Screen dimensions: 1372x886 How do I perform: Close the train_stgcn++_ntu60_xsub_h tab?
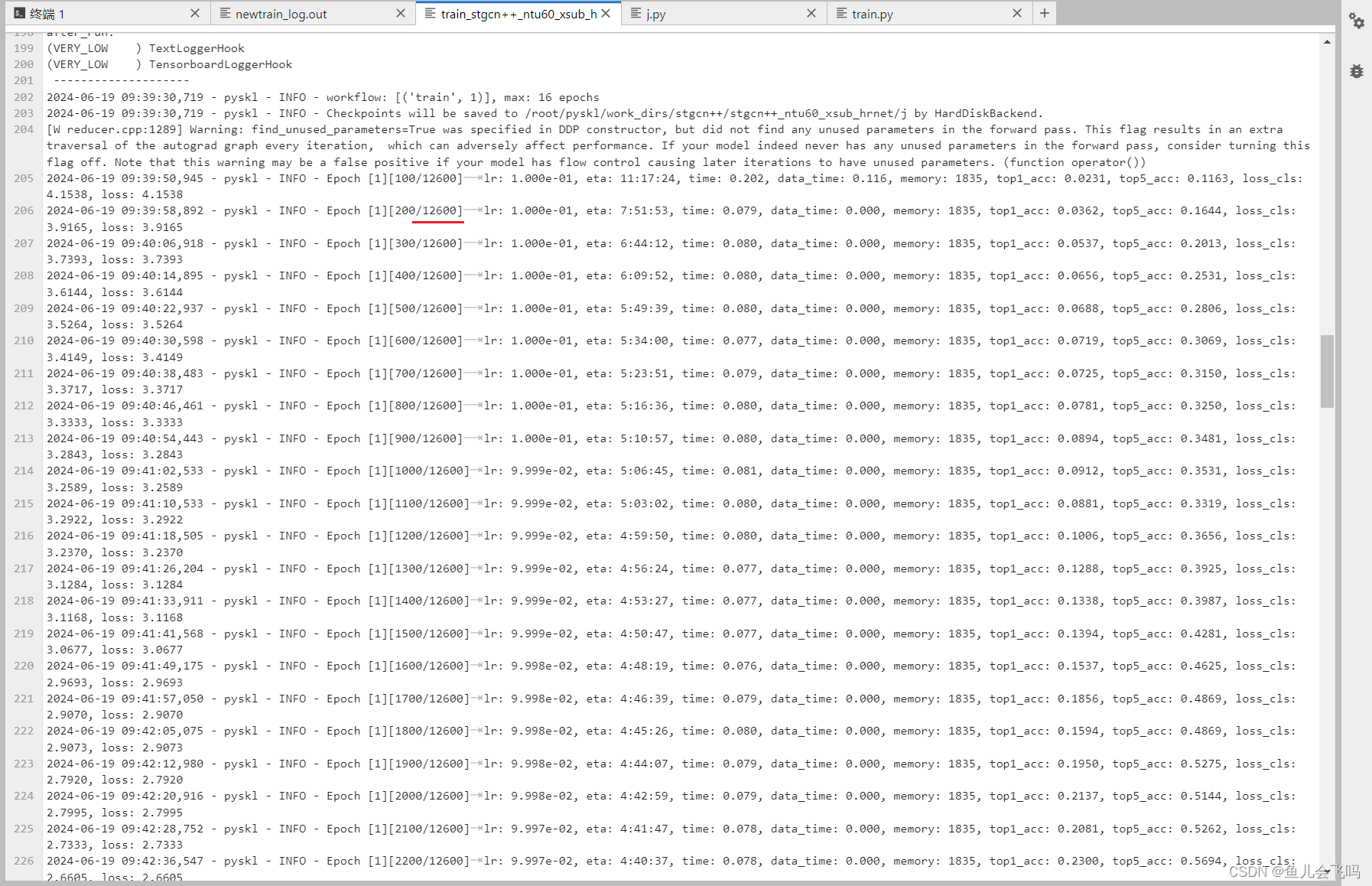coord(605,13)
